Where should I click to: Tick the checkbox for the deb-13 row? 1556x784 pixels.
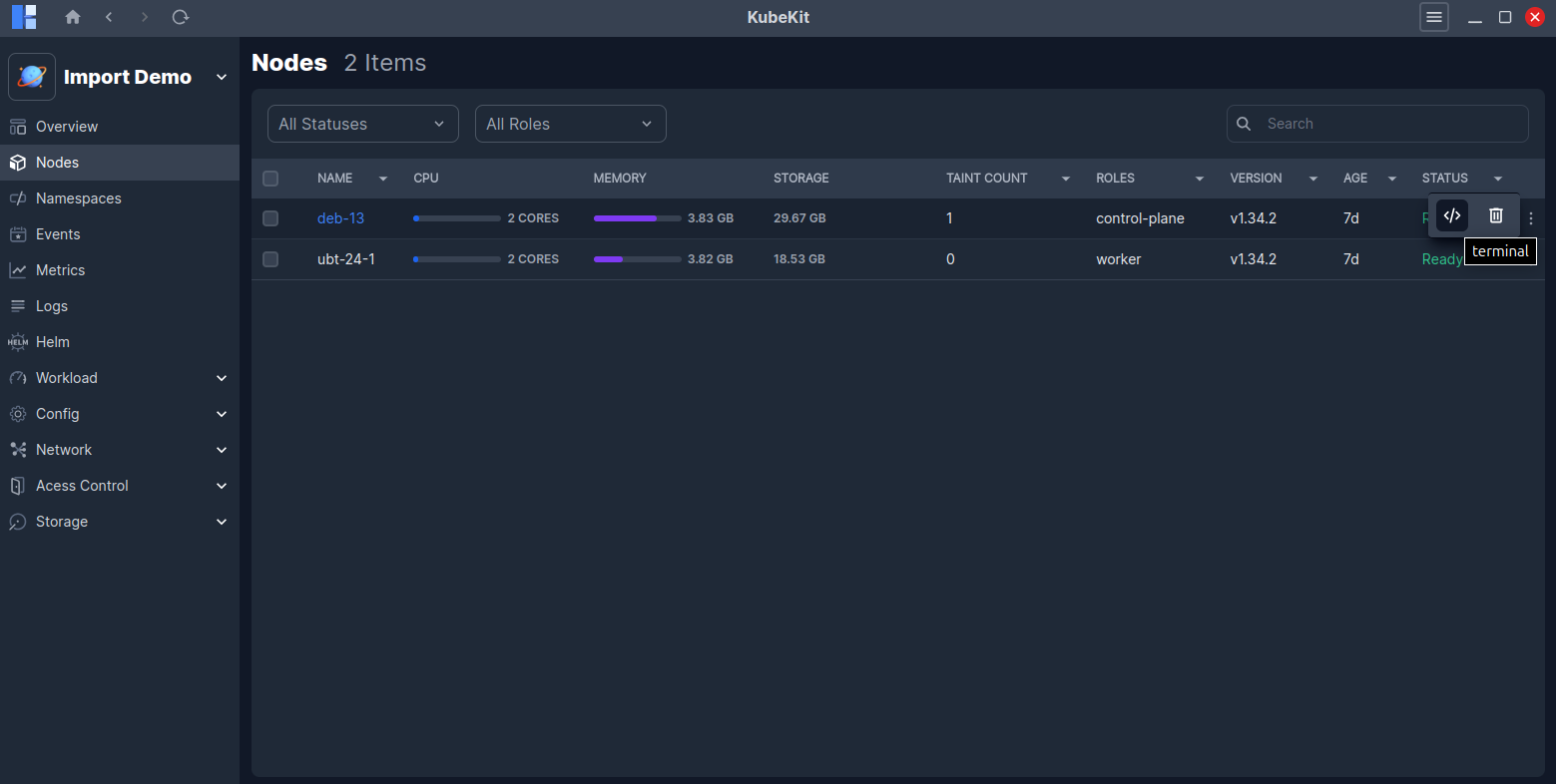point(270,217)
